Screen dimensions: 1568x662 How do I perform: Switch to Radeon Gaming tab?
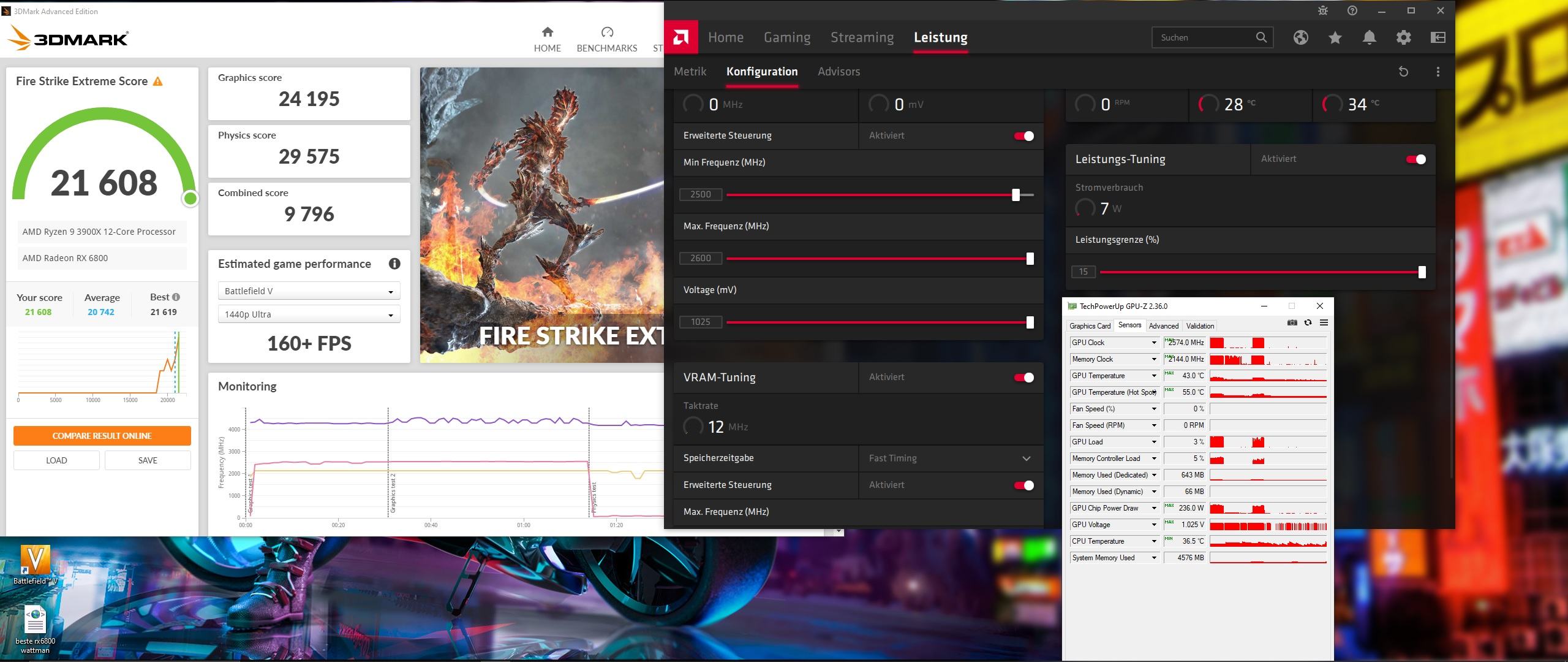(786, 37)
